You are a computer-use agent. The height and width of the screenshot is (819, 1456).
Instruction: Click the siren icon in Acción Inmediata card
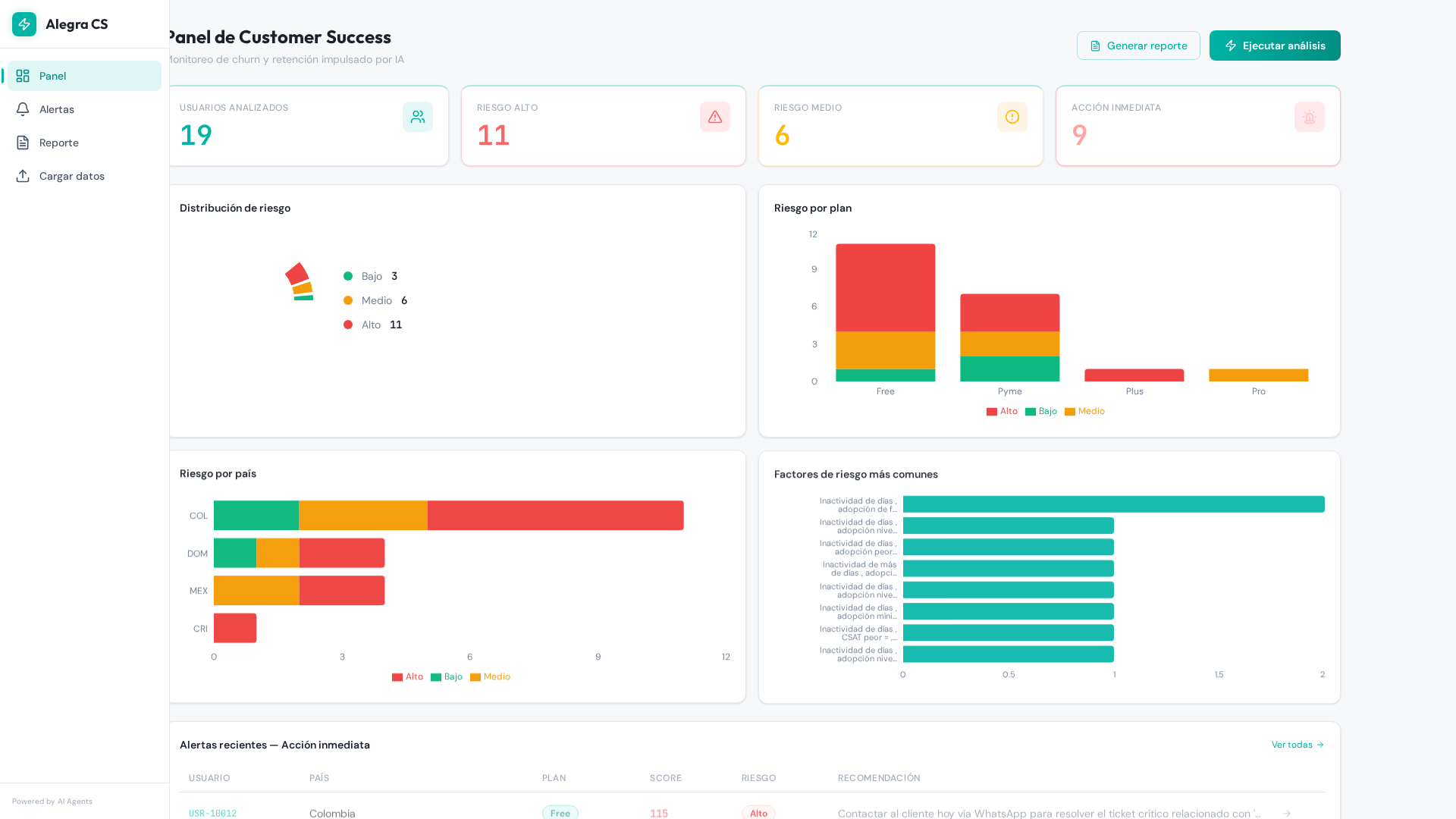1310,117
